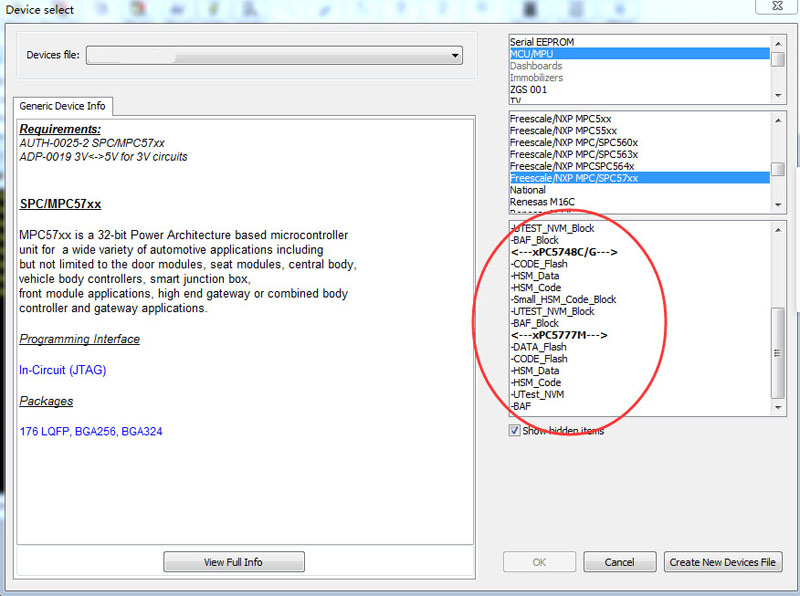The width and height of the screenshot is (800, 596).
Task: Click up arrow of device list scrollbar
Action: pyautogui.click(x=778, y=230)
